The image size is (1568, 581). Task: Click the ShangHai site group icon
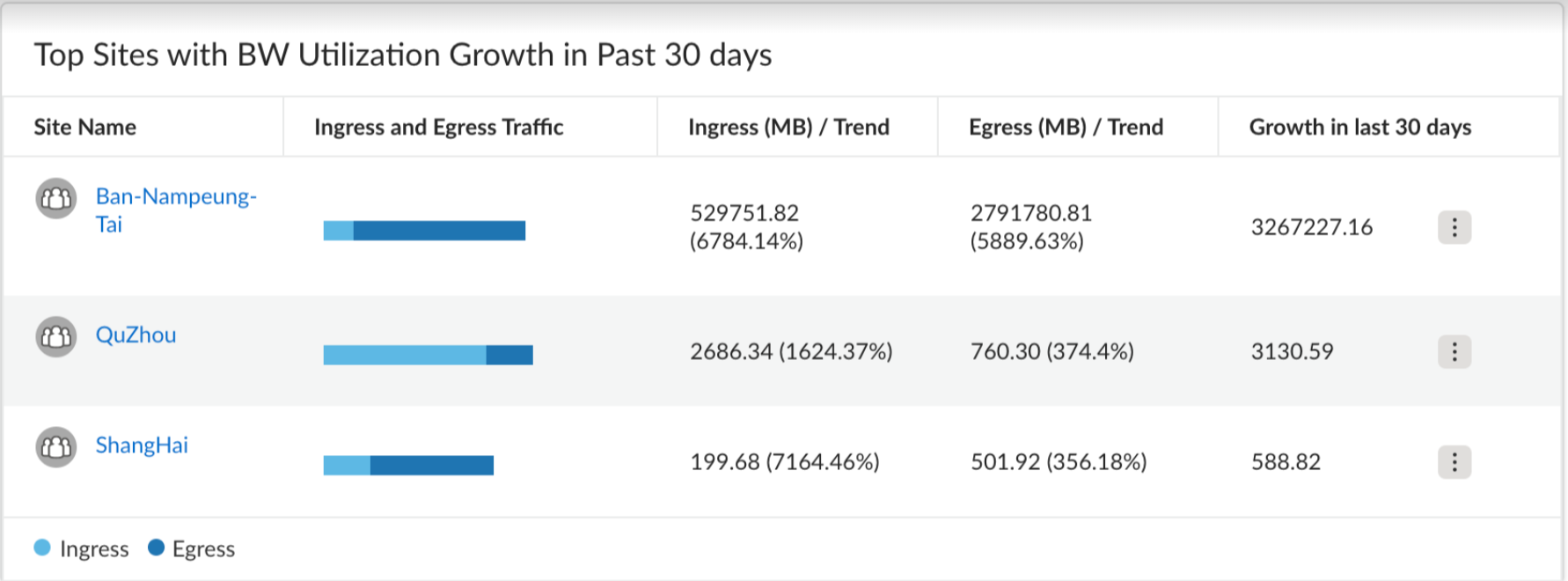[x=56, y=446]
